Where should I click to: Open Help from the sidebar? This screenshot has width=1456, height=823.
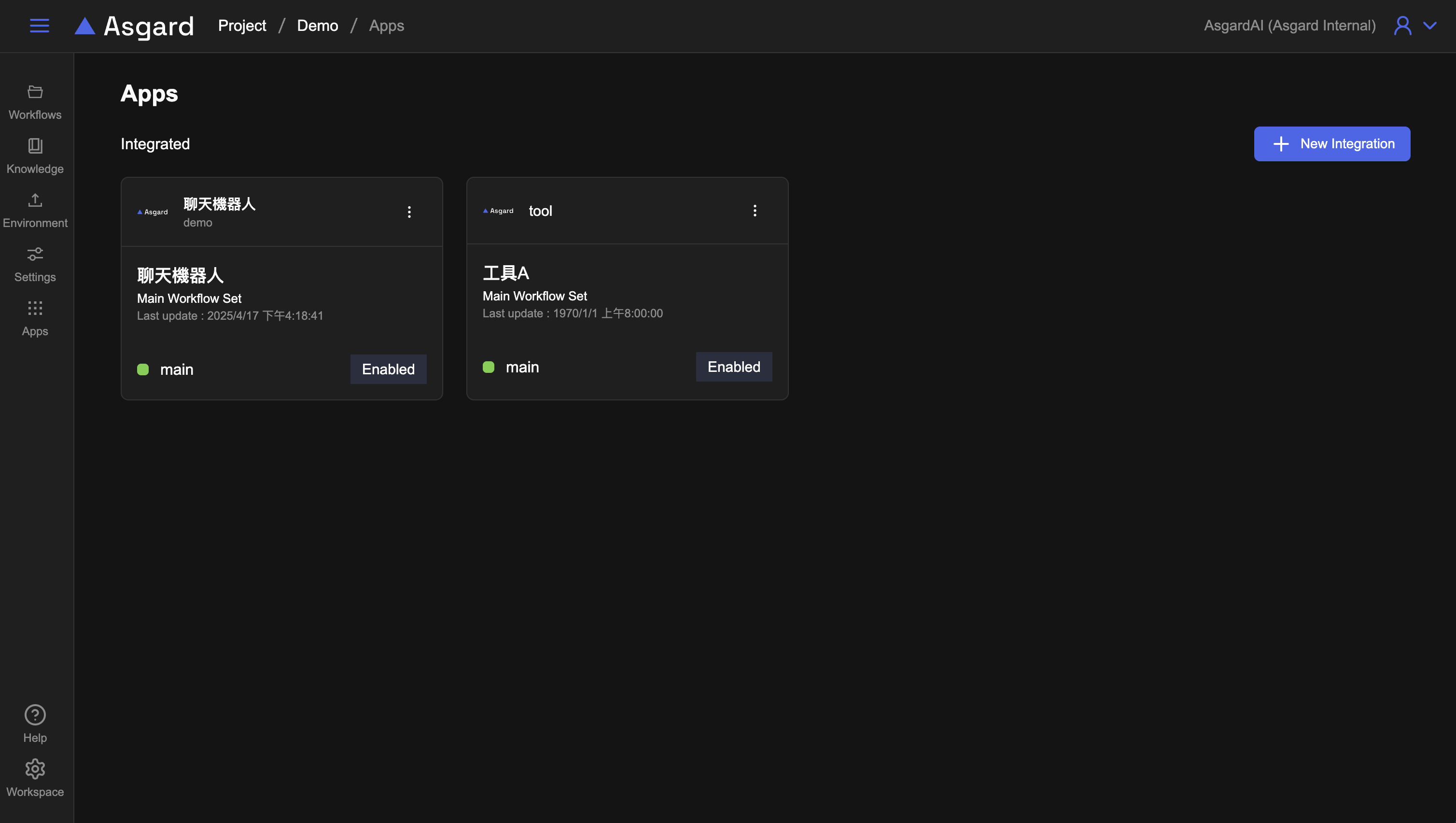(x=35, y=724)
